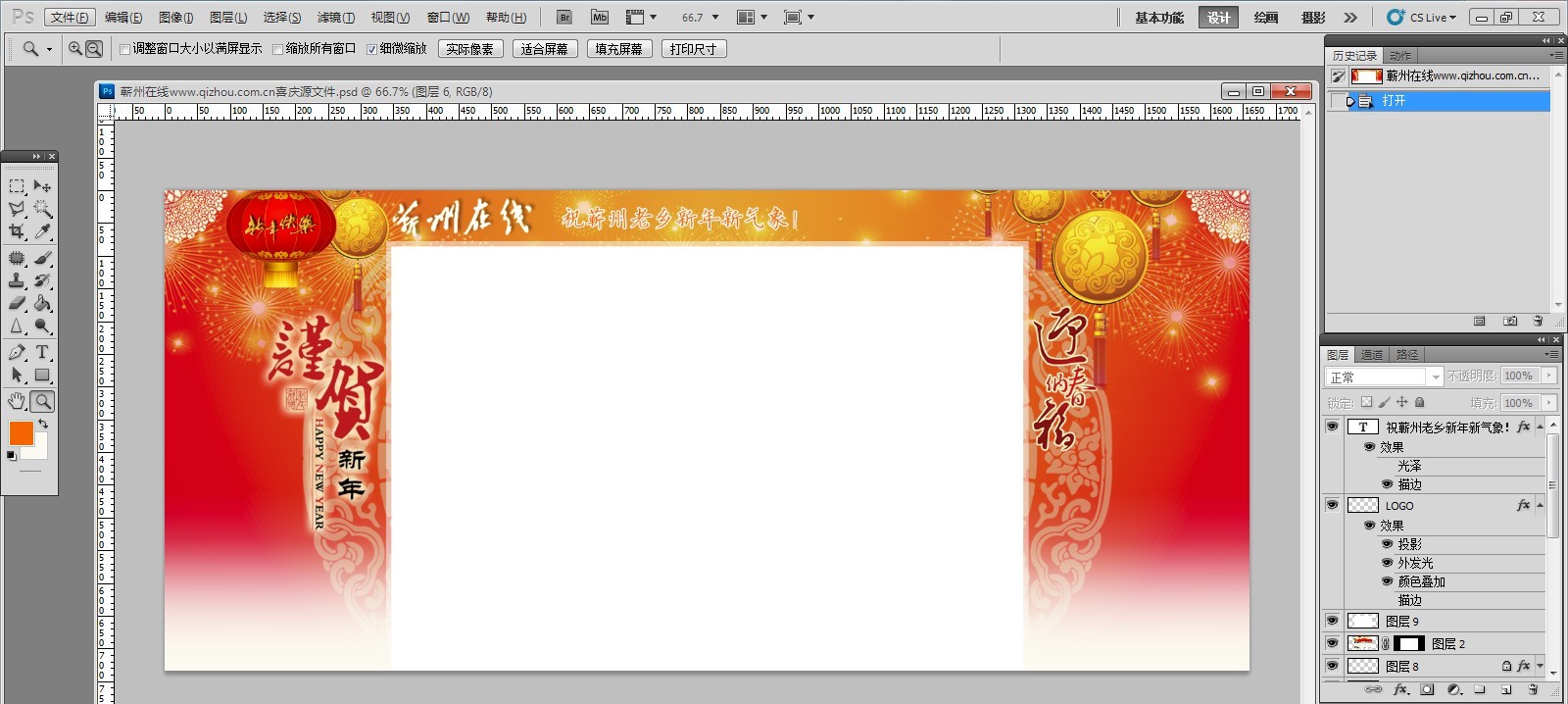1568x704 pixels.
Task: Toggle 颜色叠加 effect visibility
Action: (x=1387, y=581)
